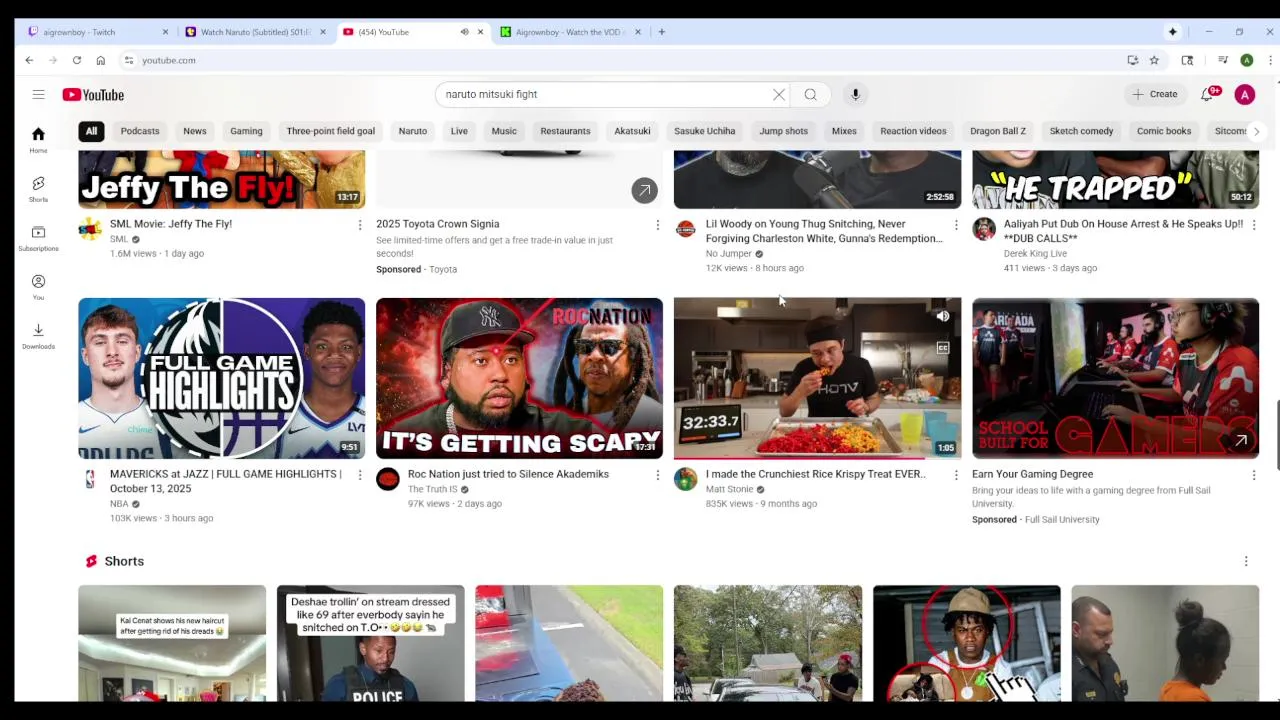Select the Gaming filter chip
The height and width of the screenshot is (720, 1280).
point(246,131)
